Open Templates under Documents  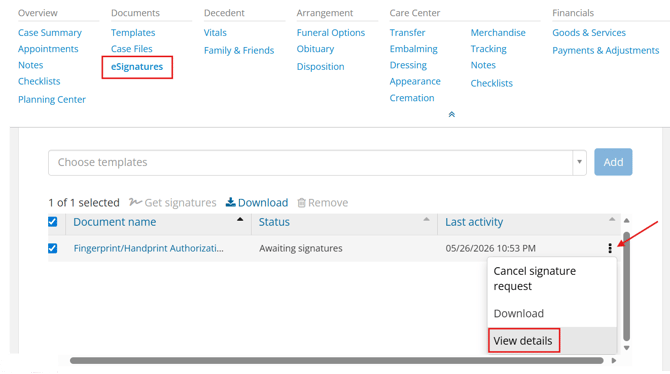[x=133, y=32]
